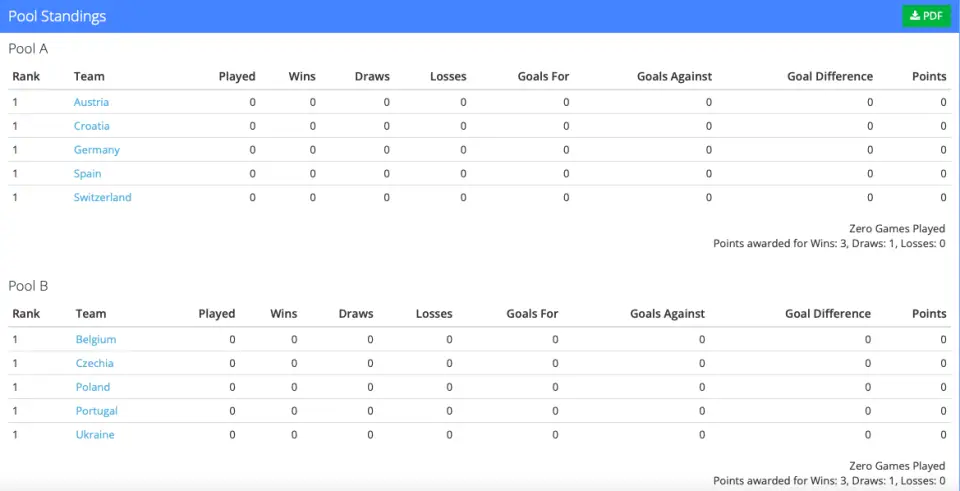Open the Ukraine team page
The image size is (960, 491).
(95, 435)
